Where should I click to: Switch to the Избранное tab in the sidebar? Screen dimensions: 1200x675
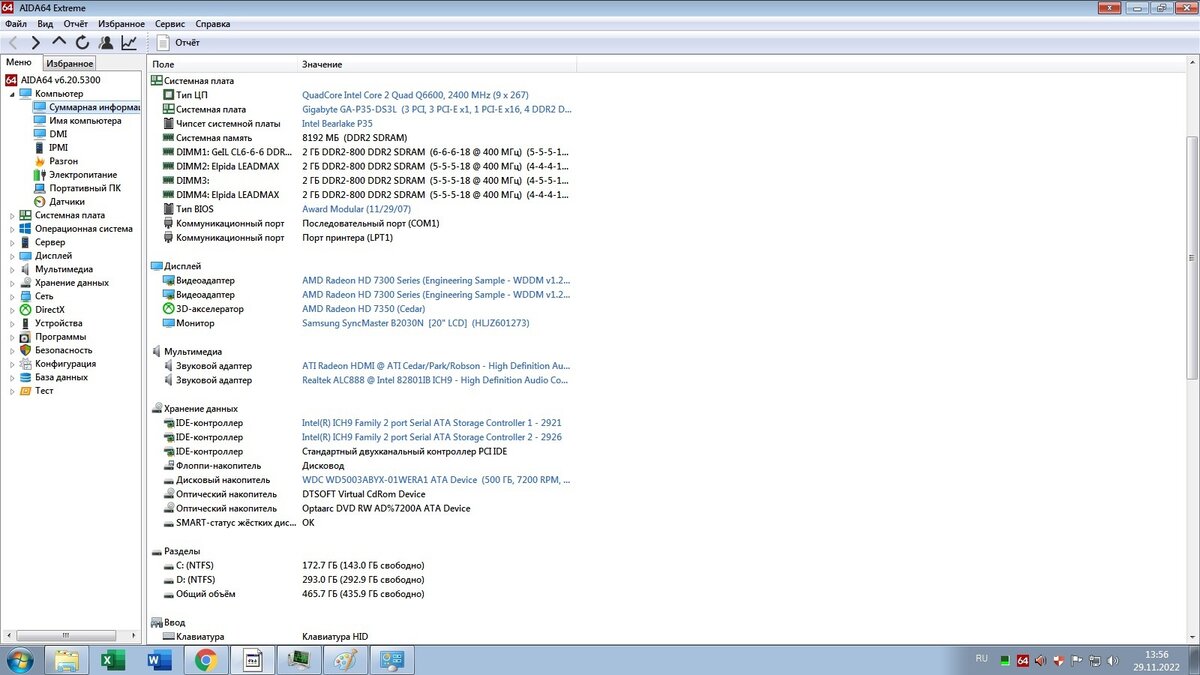[70, 63]
